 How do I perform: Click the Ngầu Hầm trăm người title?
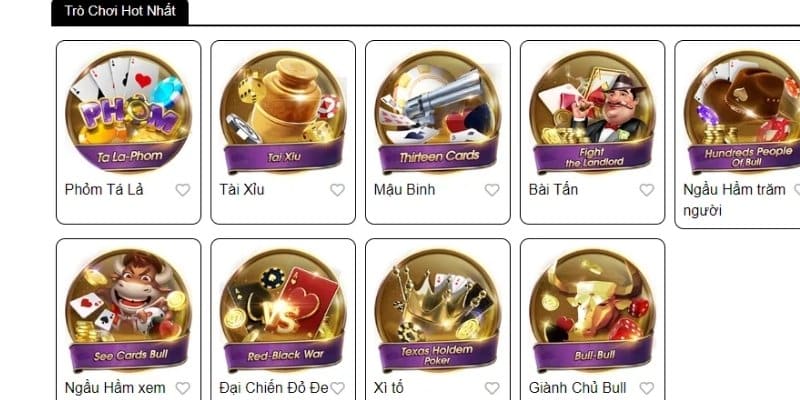click(x=734, y=200)
